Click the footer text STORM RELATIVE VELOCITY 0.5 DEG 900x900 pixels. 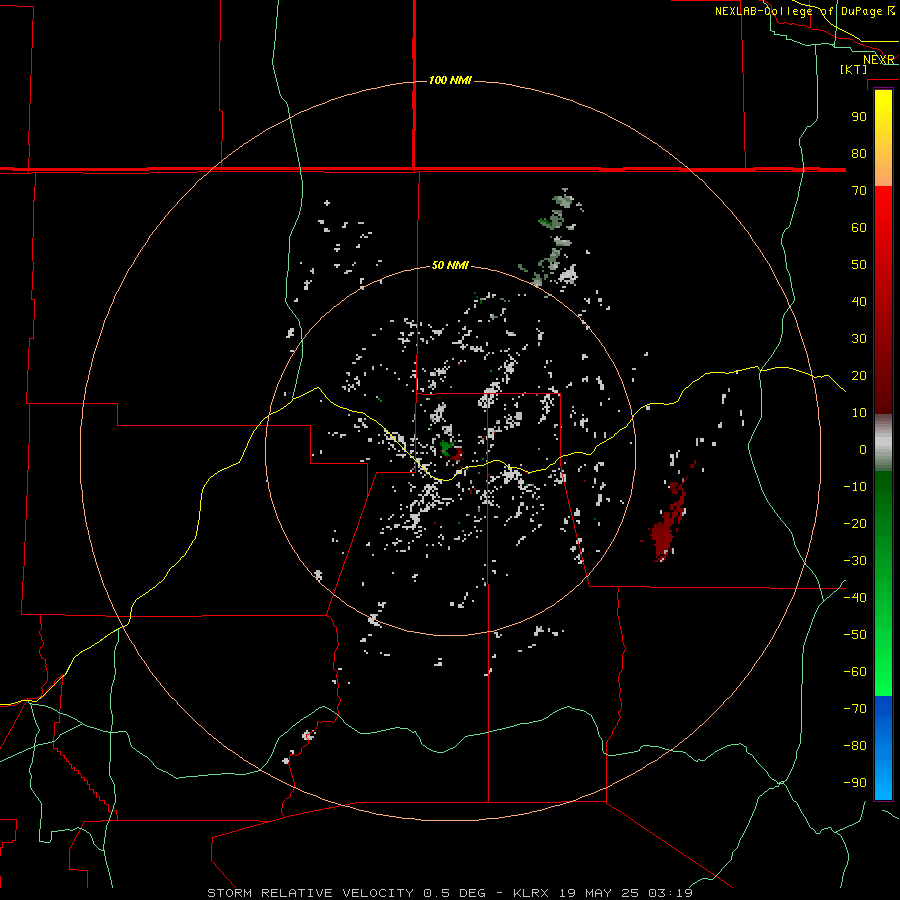tap(346, 893)
